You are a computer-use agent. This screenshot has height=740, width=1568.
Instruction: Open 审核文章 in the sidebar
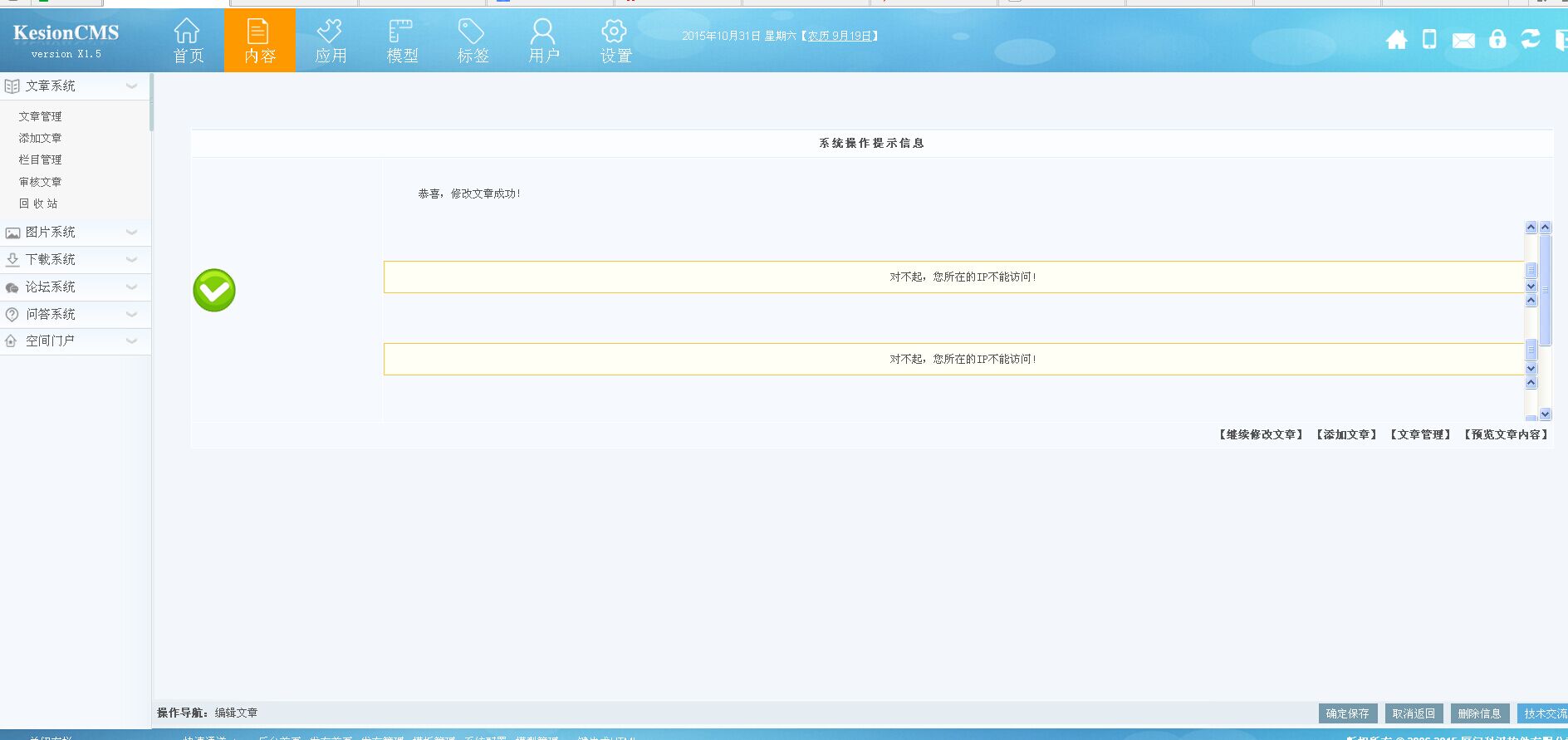[x=40, y=182]
